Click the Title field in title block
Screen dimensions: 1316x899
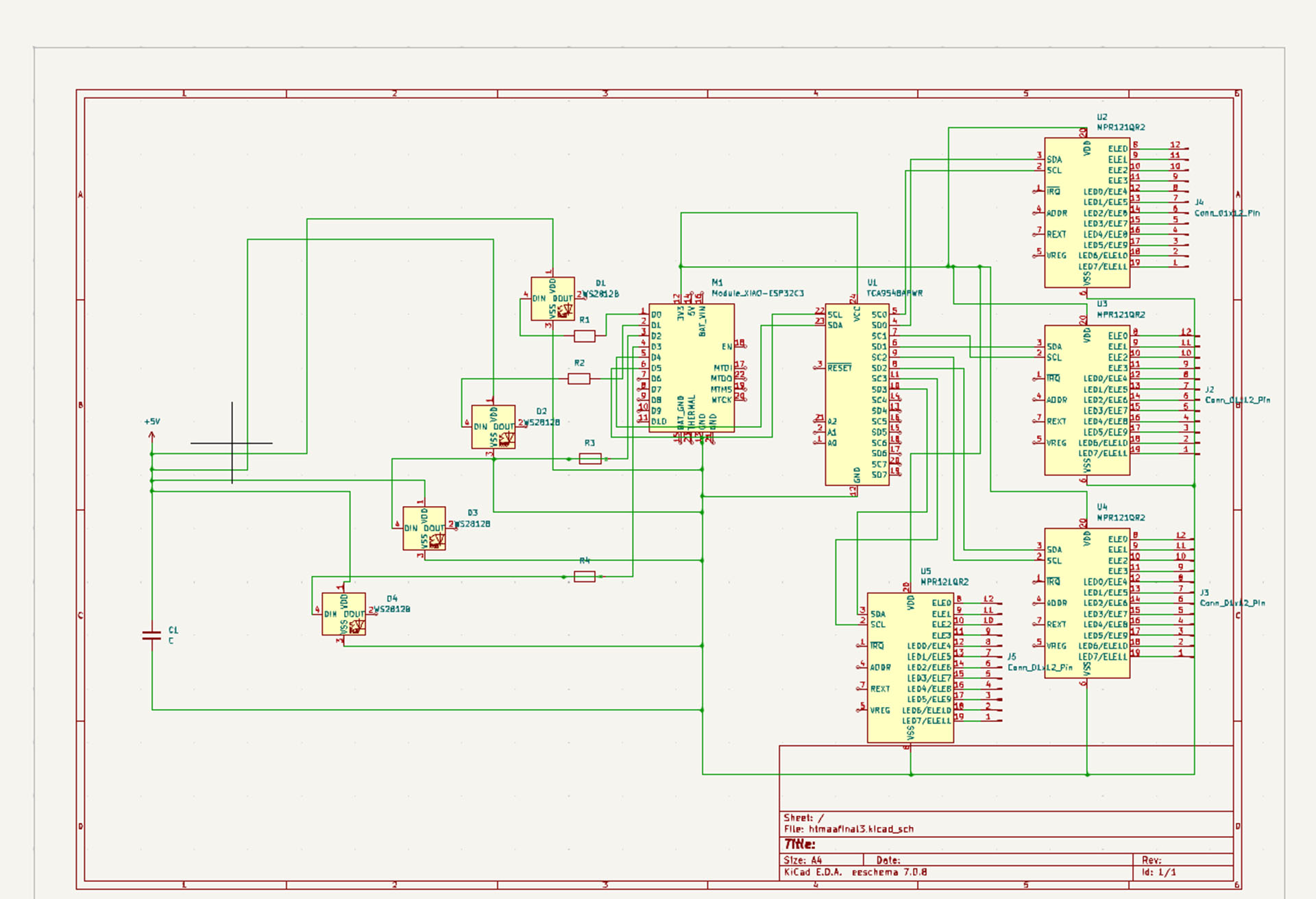[x=799, y=844]
